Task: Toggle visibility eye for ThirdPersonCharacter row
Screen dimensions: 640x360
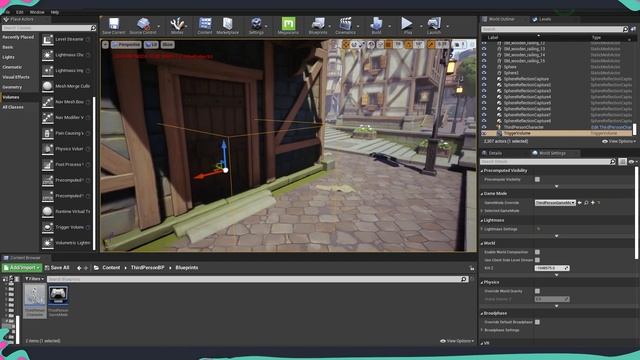Action: (x=484, y=127)
